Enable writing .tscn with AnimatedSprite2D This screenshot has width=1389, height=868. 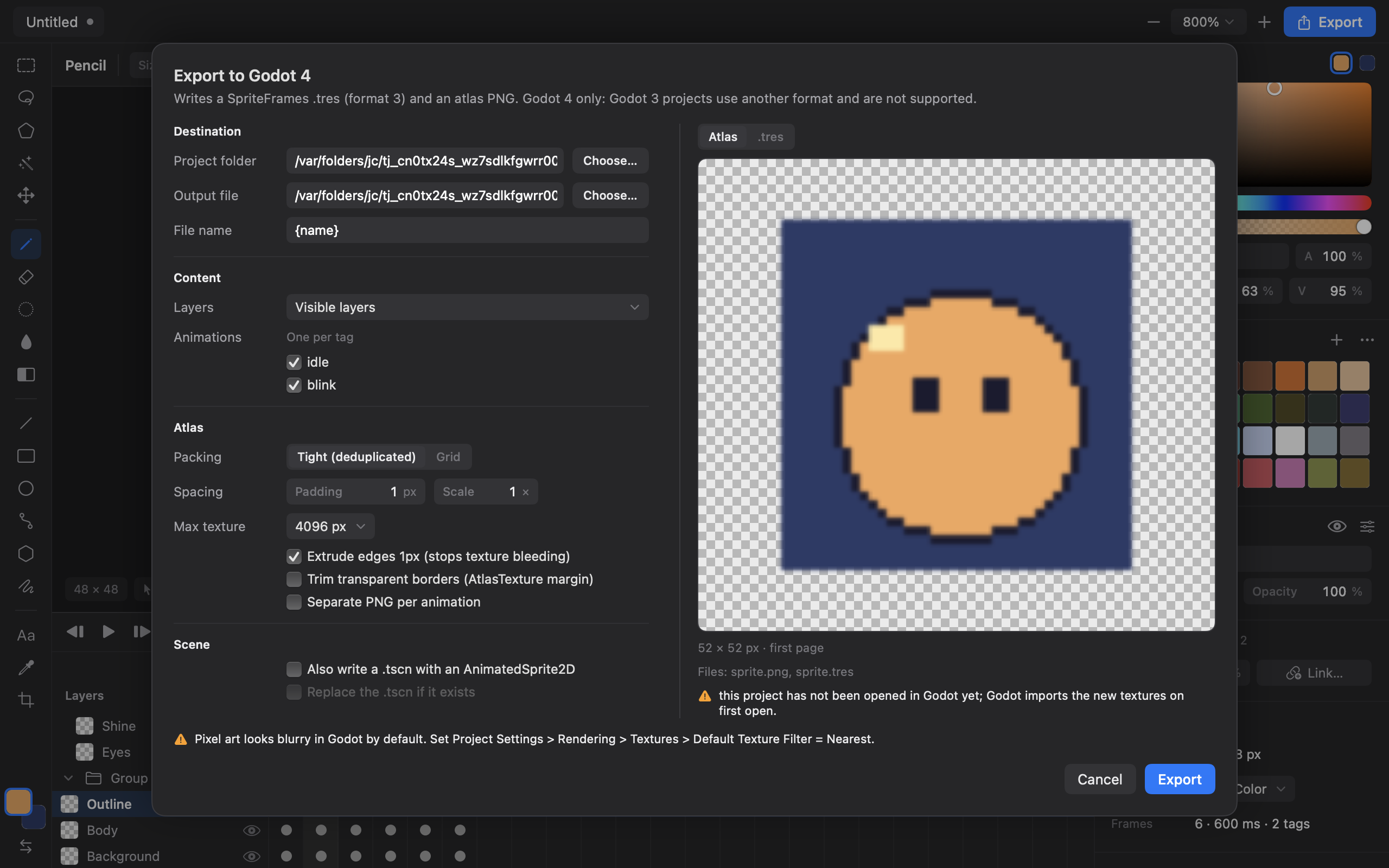294,669
